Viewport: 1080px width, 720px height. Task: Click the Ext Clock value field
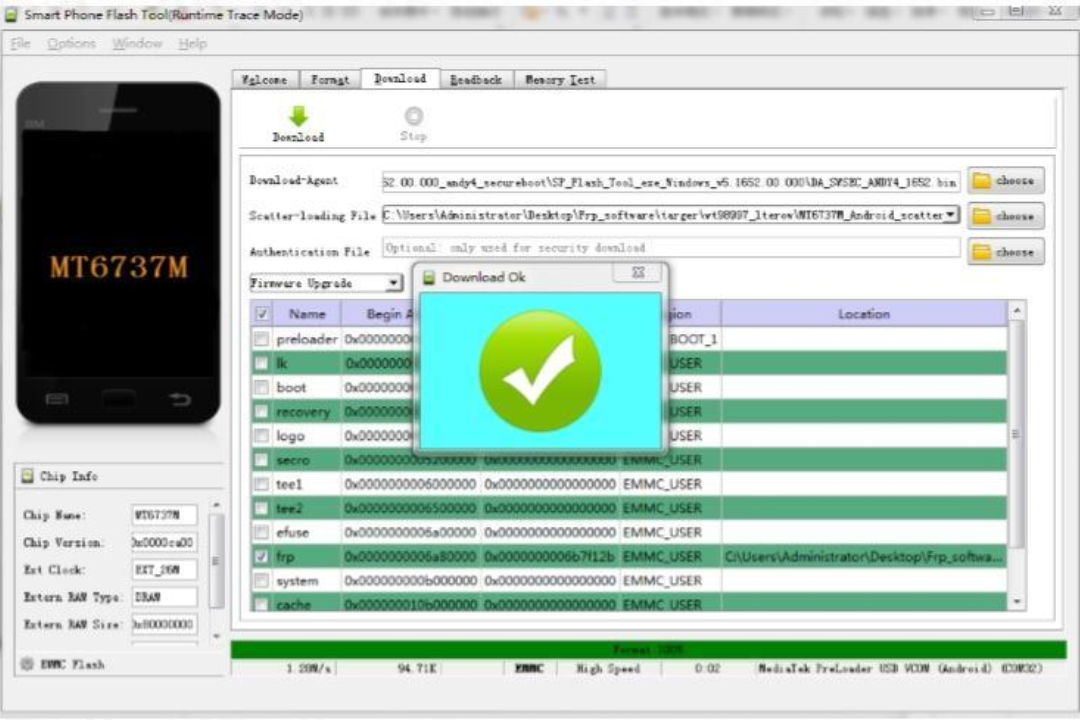point(165,570)
